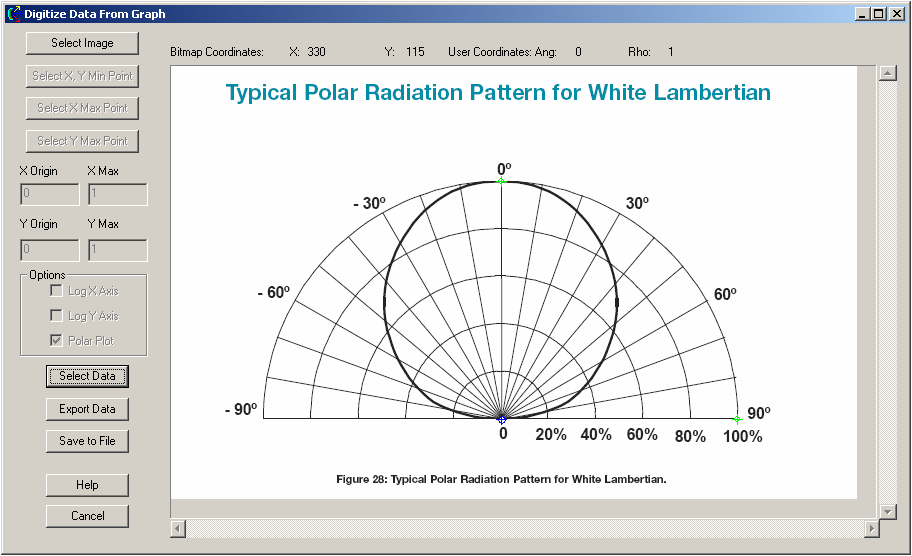This screenshot has width=912, height=556.
Task: Focus the Y Origin input field
Action: [49, 250]
